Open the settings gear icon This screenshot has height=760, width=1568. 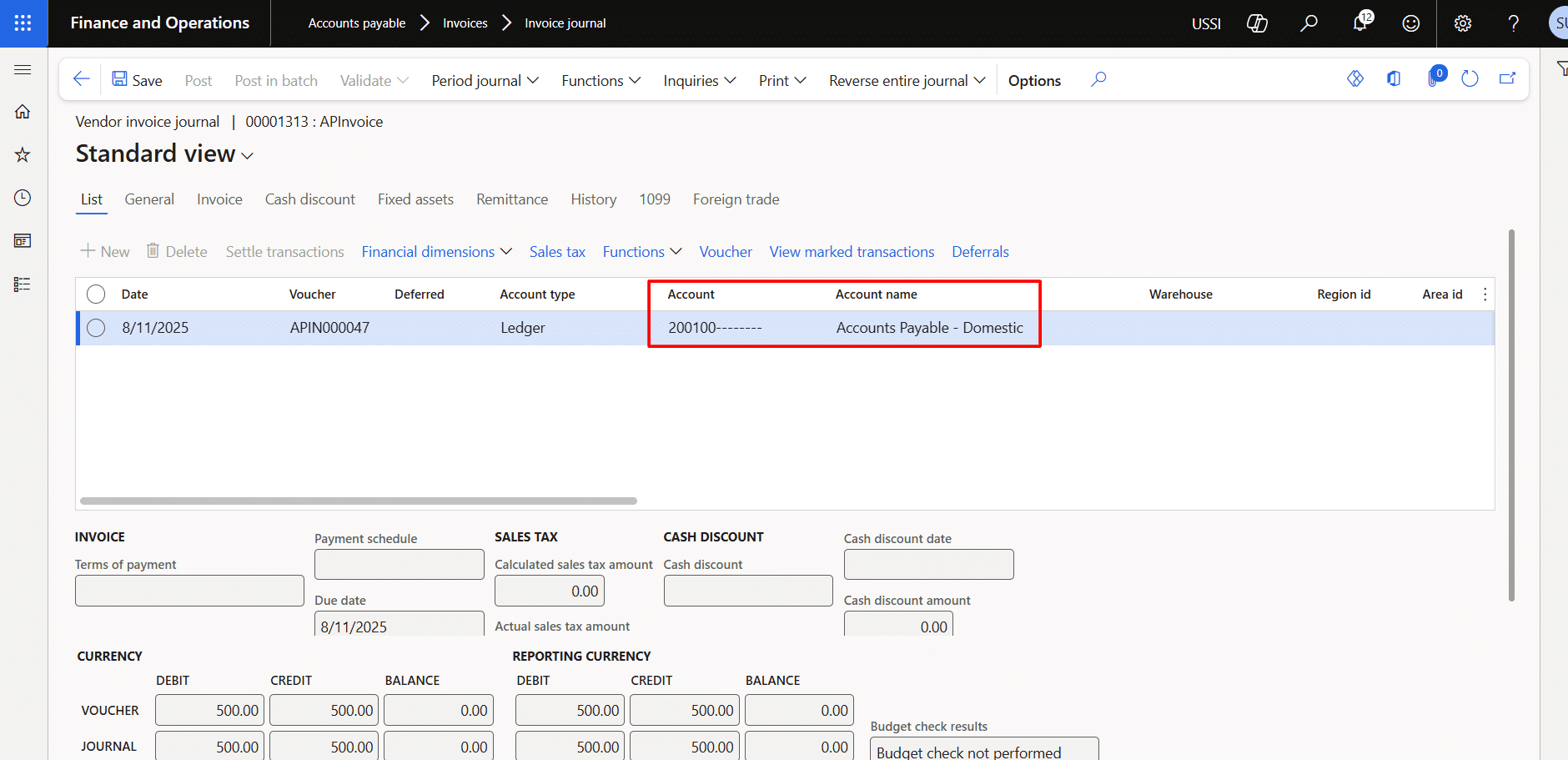(1462, 23)
